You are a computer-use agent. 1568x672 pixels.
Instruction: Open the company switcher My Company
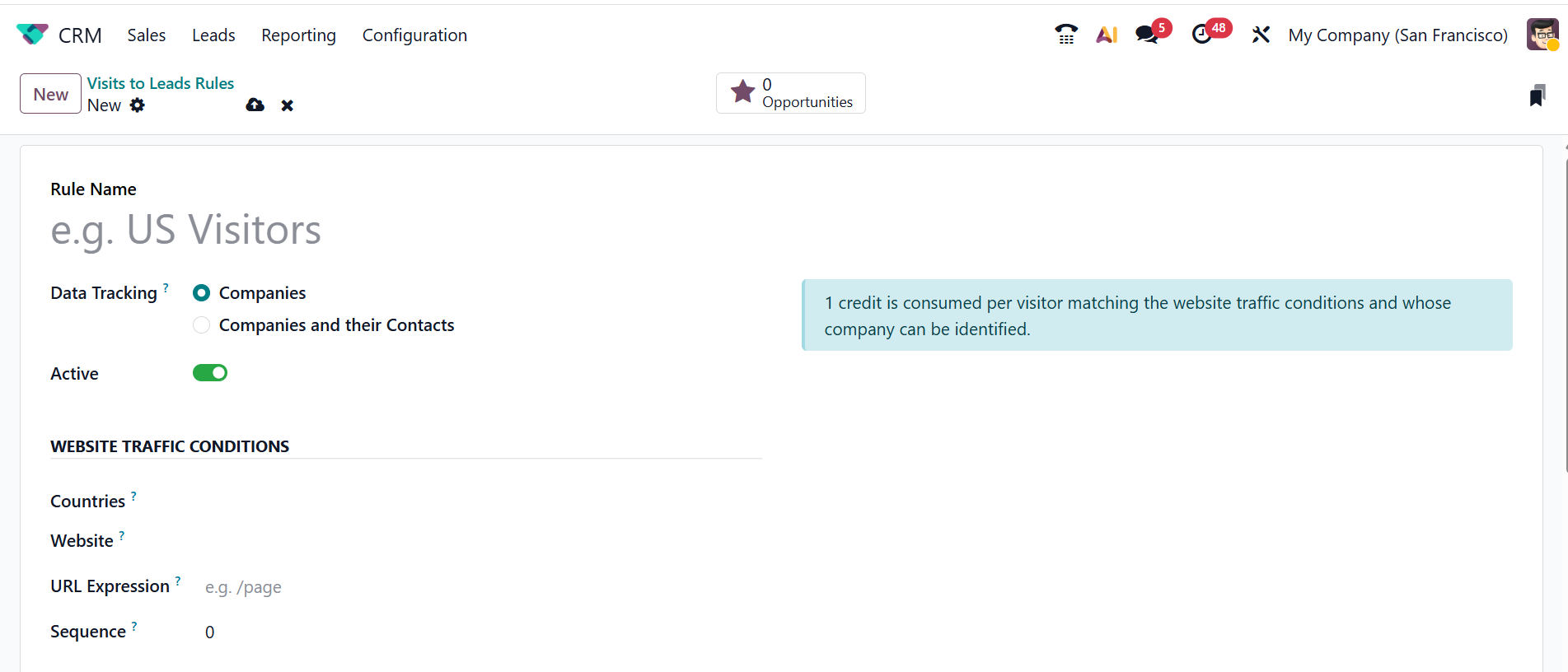1397,35
